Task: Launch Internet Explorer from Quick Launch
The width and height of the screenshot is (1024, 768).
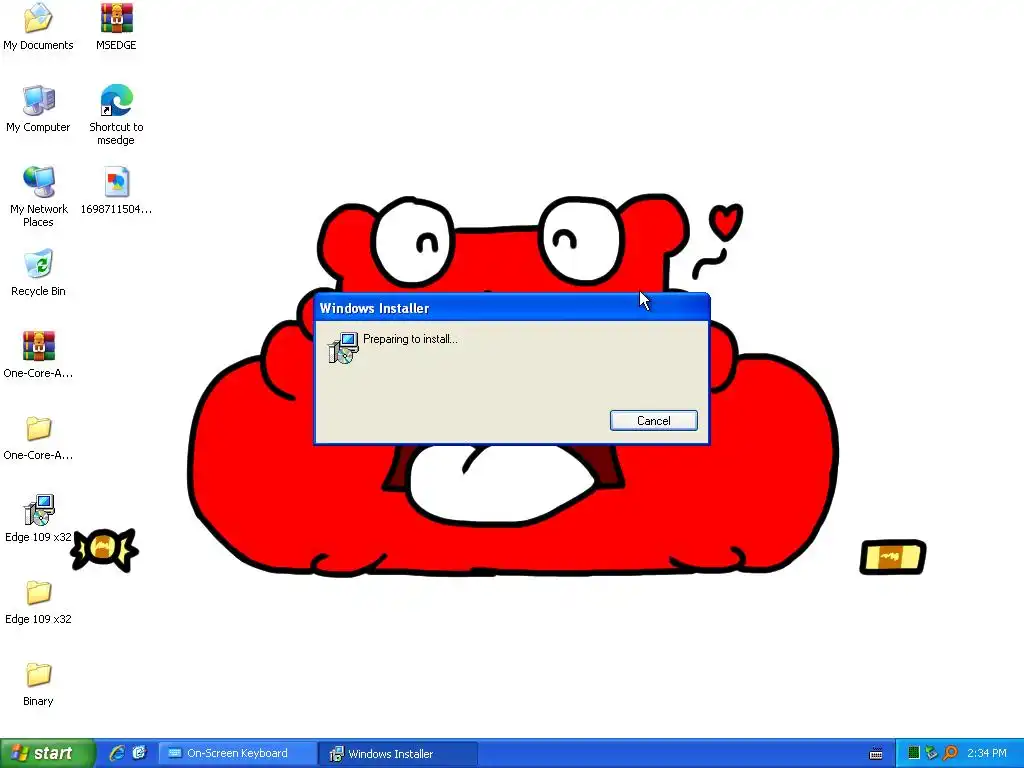Action: pyautogui.click(x=117, y=753)
